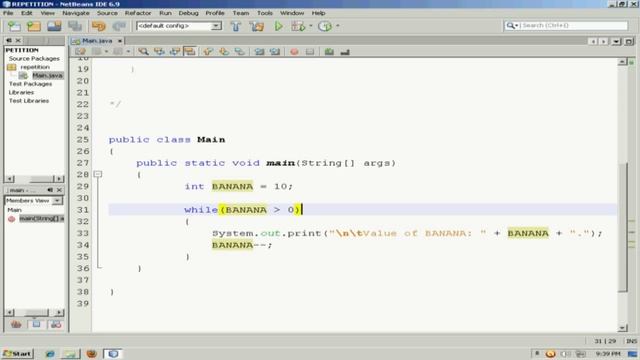Click the Open Project toolbar icon
Viewport: 640px width, 360px height.
tap(54, 26)
